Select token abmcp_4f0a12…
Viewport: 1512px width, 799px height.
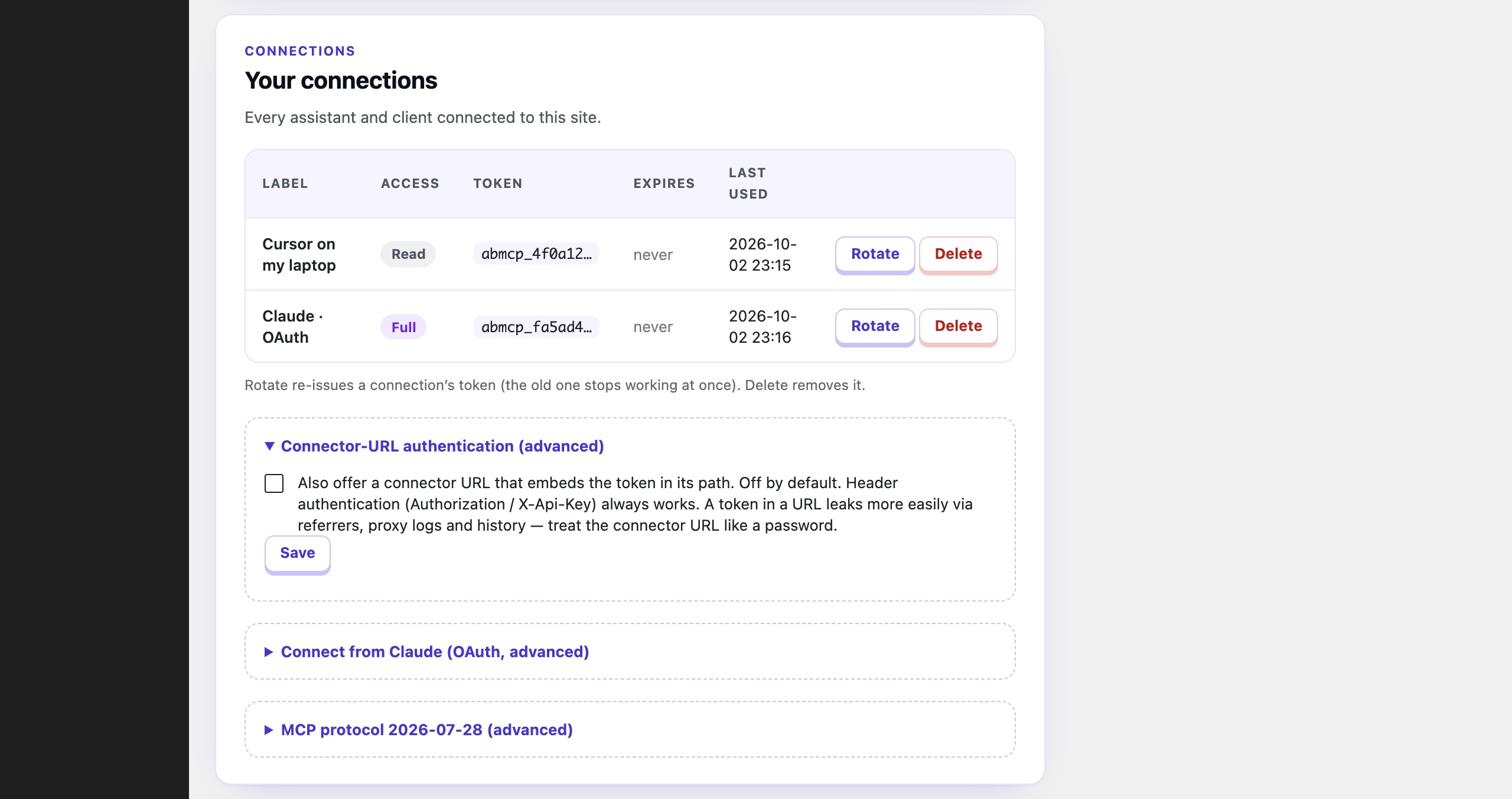[536, 254]
